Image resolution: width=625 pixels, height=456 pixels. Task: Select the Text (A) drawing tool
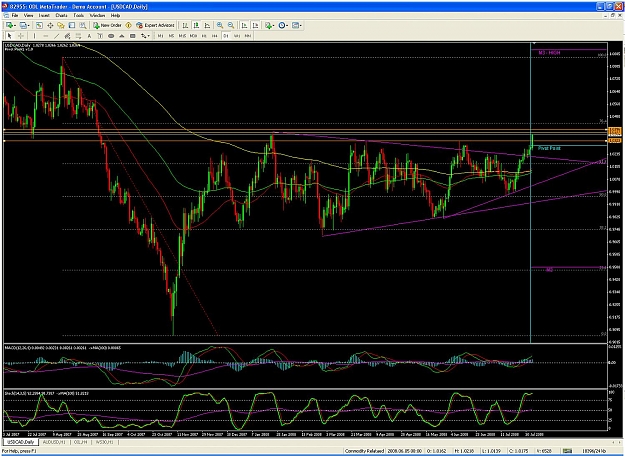pos(89,36)
